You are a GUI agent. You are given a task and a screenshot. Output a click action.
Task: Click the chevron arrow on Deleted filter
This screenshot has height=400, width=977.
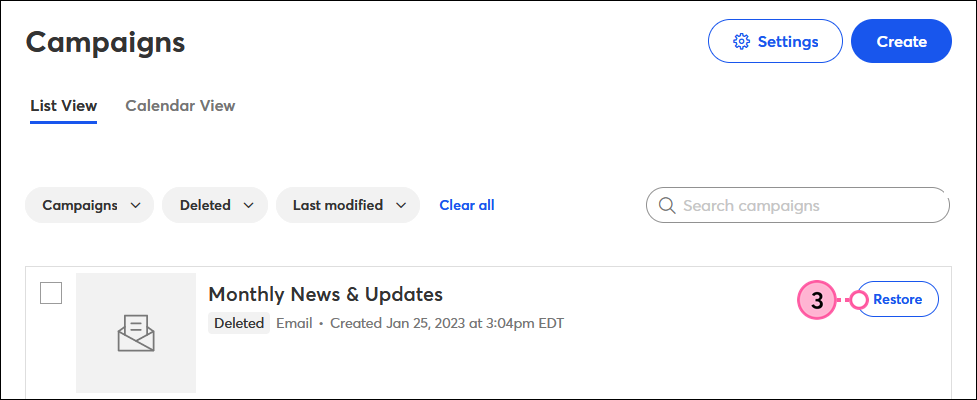(249, 206)
